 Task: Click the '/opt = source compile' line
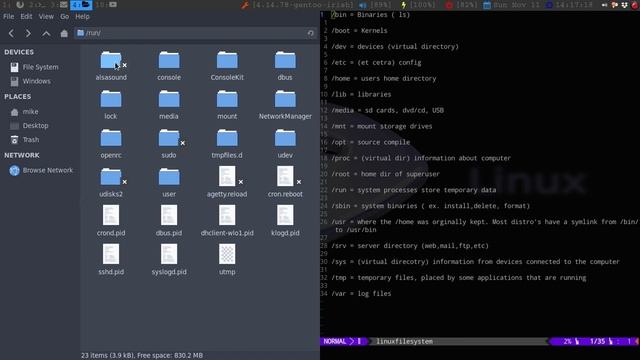tap(370, 142)
